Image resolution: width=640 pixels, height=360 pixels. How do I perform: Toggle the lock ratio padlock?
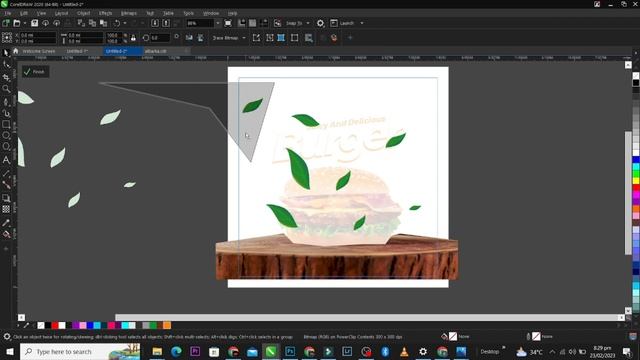tap(133, 38)
